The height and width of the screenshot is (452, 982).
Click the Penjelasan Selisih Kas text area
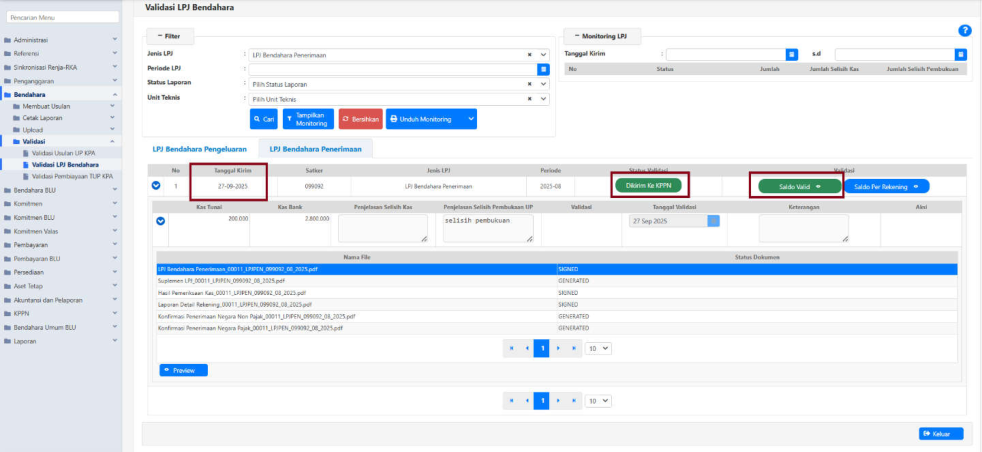coord(382,228)
